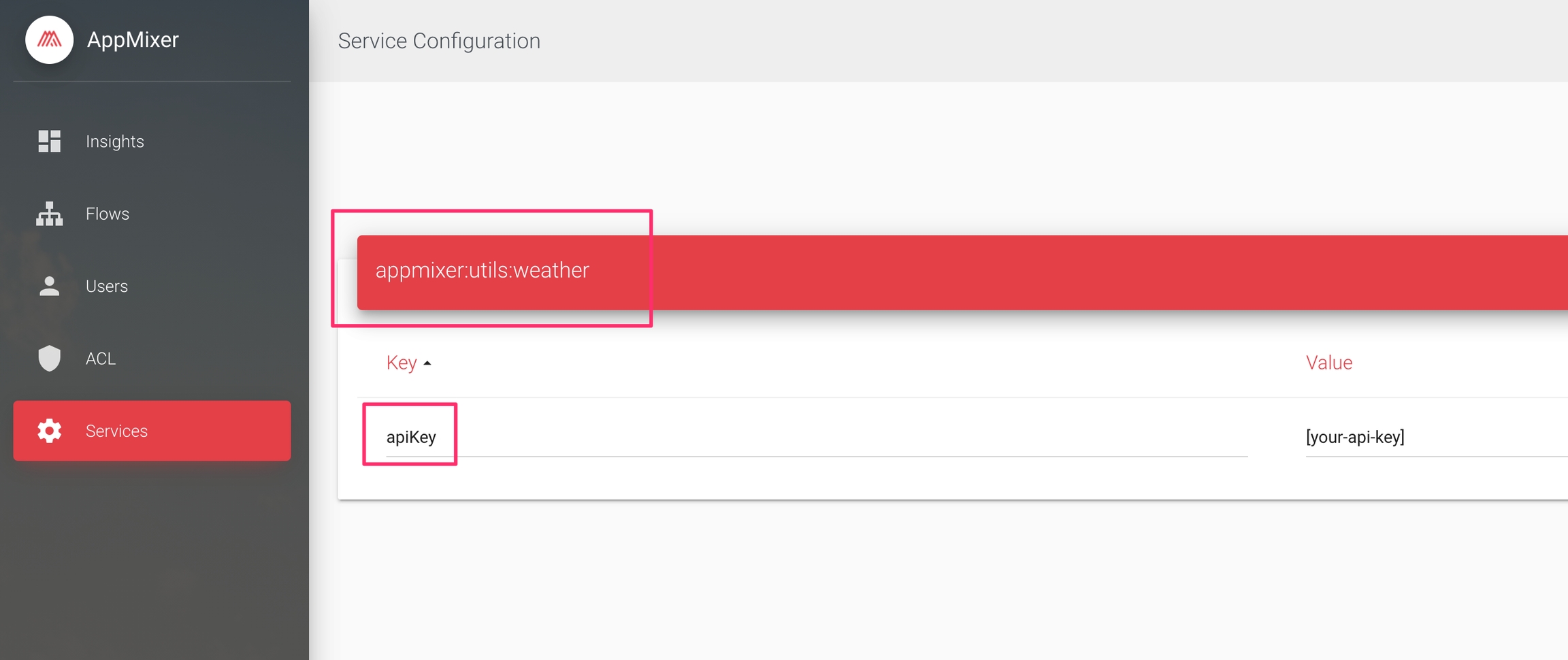Toggle Key column sort arrow
Image resolution: width=1568 pixels, height=660 pixels.
click(427, 363)
